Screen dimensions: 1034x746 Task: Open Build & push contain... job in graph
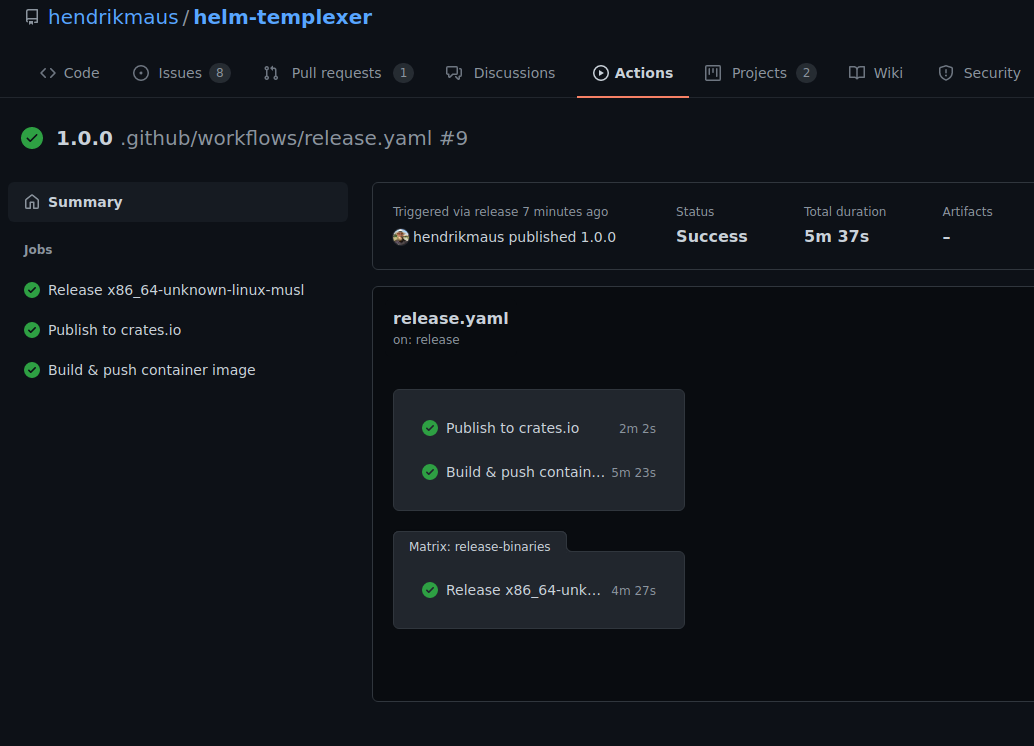point(539,472)
